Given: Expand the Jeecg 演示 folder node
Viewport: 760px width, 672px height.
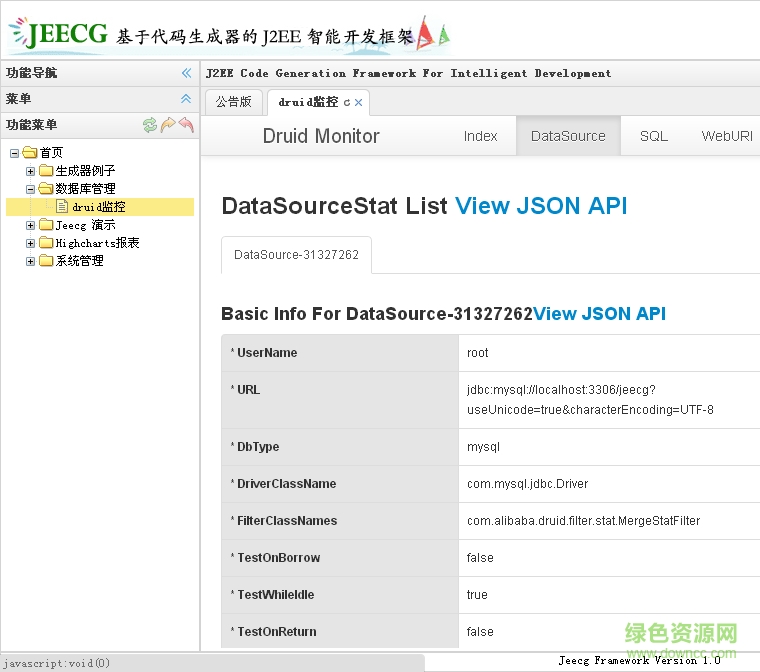Looking at the screenshot, I should tap(31, 225).
